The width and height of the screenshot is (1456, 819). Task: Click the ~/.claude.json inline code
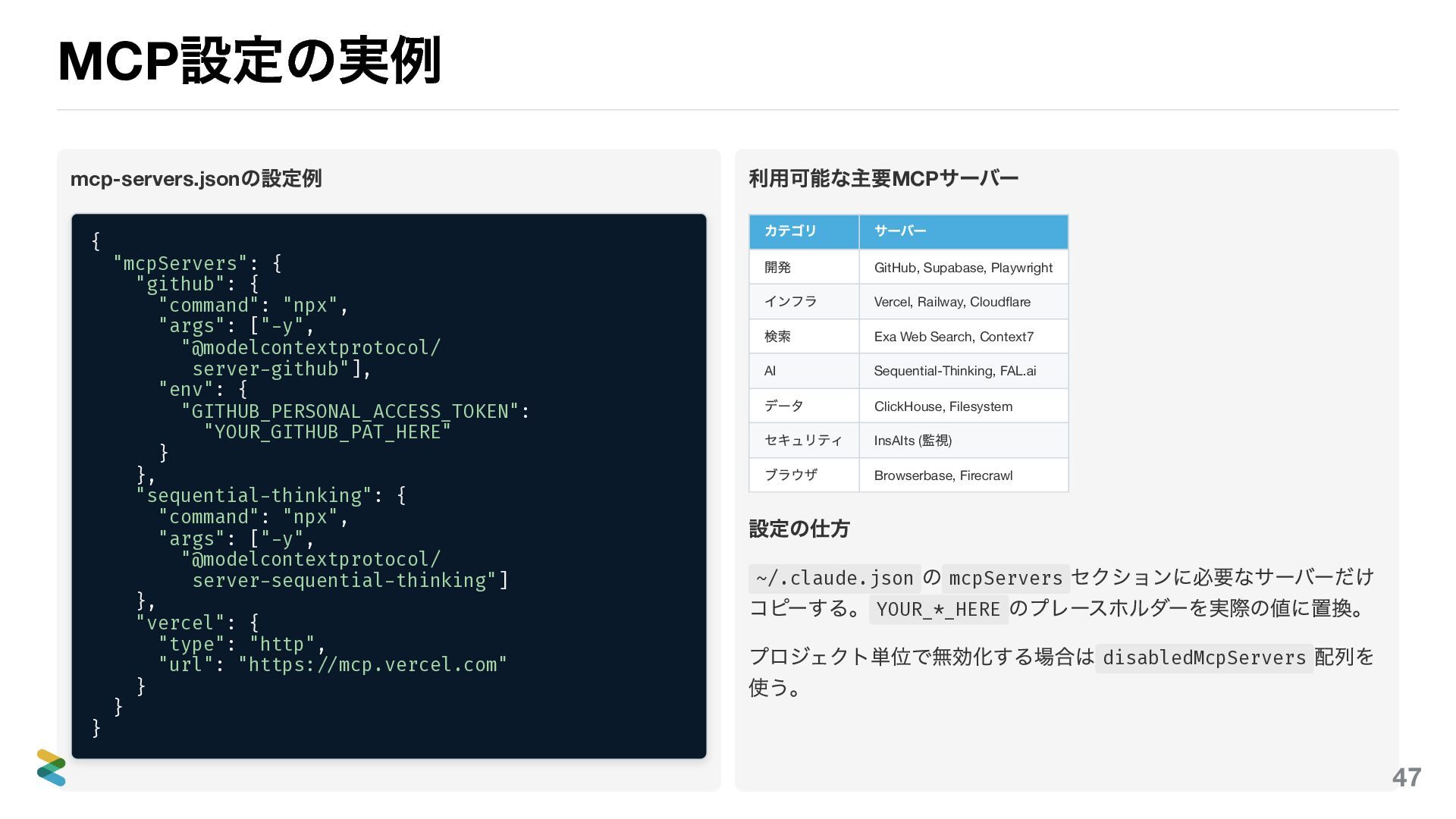coord(834,579)
